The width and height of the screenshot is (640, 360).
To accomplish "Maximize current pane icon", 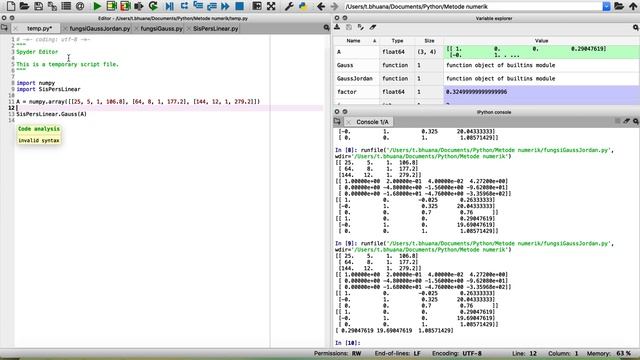I will (x=257, y=6).
